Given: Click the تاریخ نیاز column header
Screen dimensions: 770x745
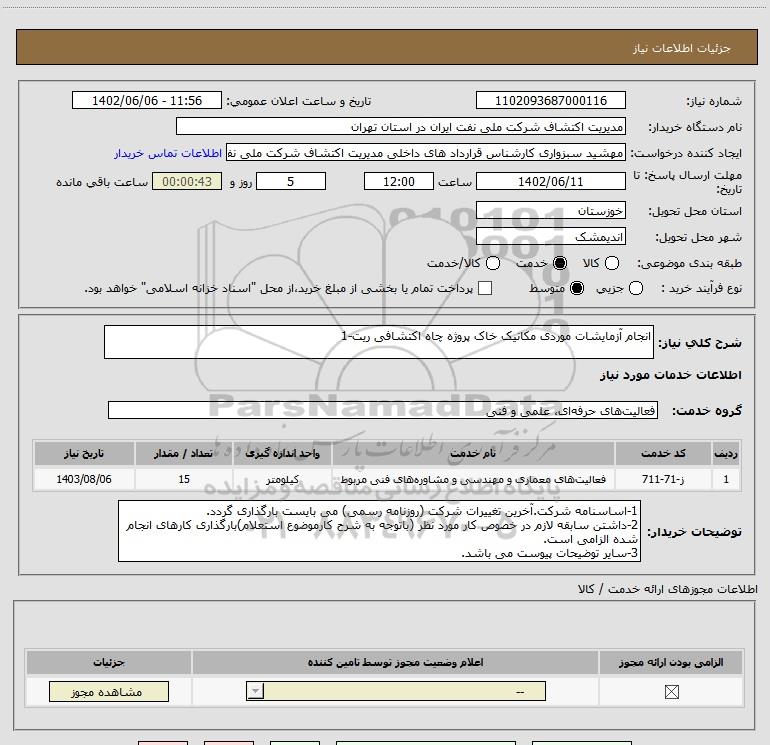Looking at the screenshot, I should [84, 453].
